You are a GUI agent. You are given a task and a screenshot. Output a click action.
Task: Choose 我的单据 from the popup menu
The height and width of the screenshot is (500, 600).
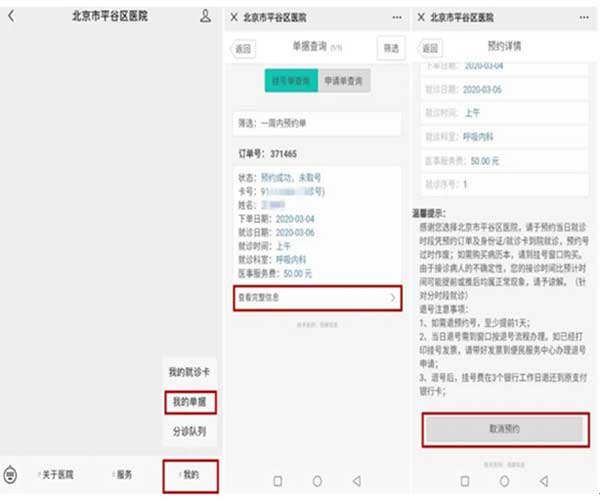pos(188,402)
